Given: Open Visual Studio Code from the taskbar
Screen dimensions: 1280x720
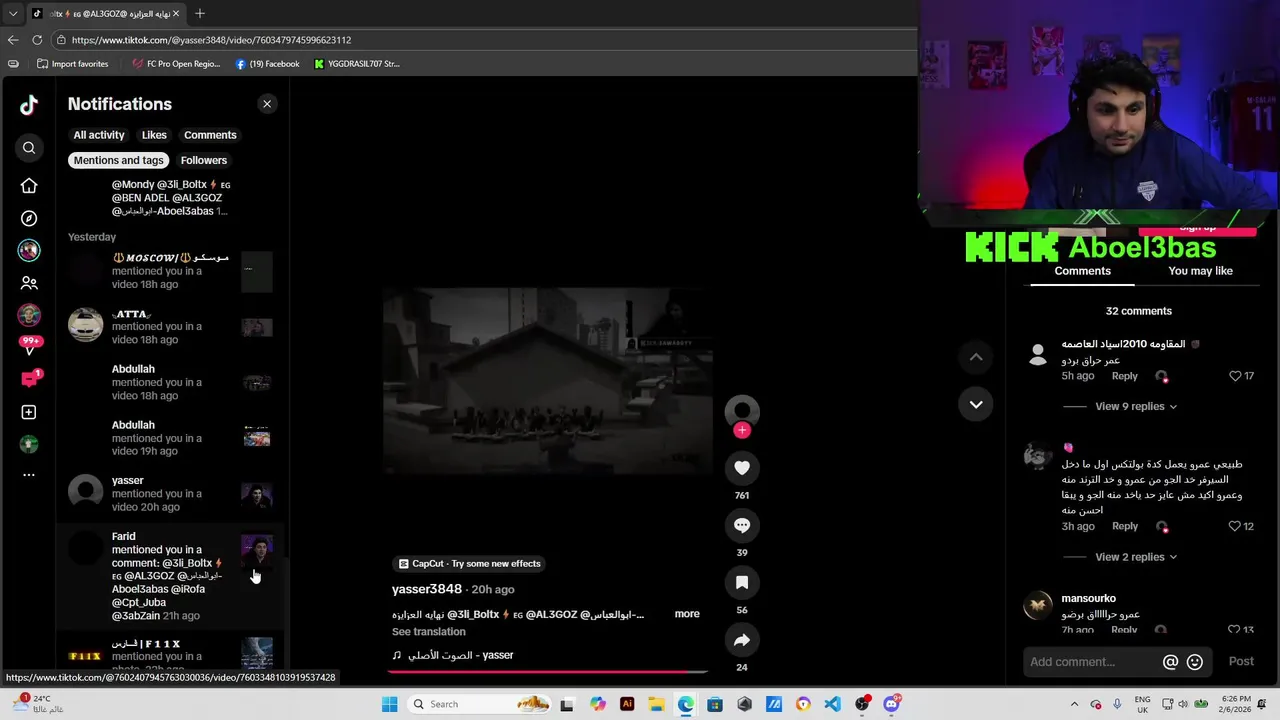Looking at the screenshot, I should (x=832, y=704).
